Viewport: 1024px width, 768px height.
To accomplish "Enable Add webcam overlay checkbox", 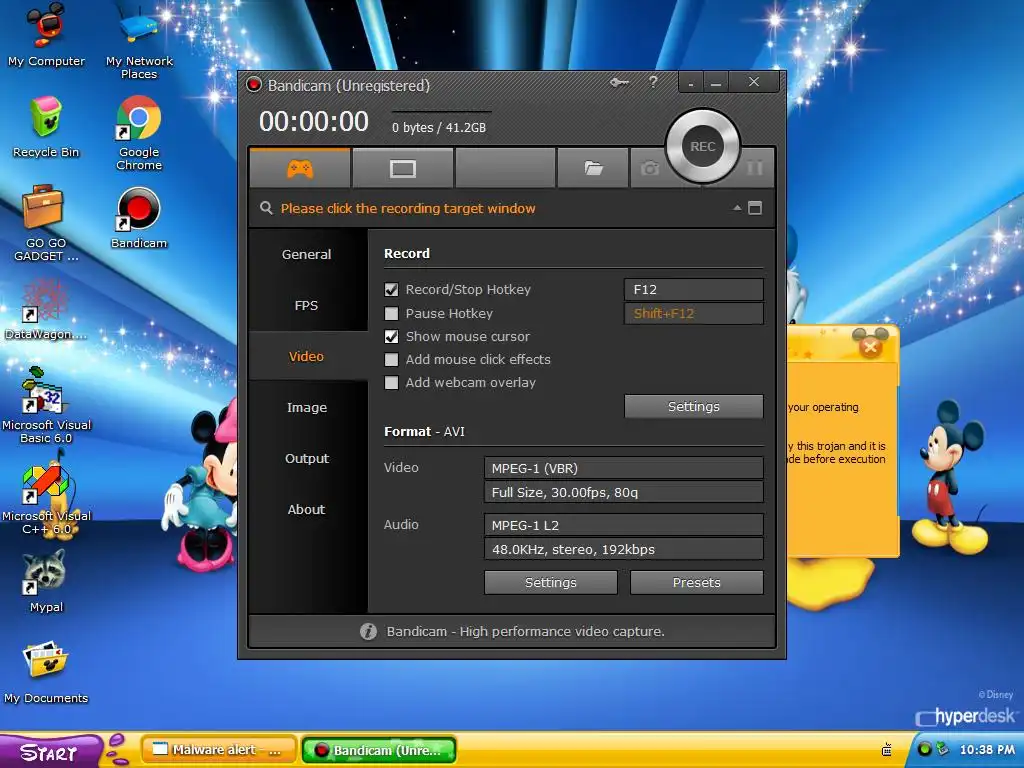I will [391, 383].
